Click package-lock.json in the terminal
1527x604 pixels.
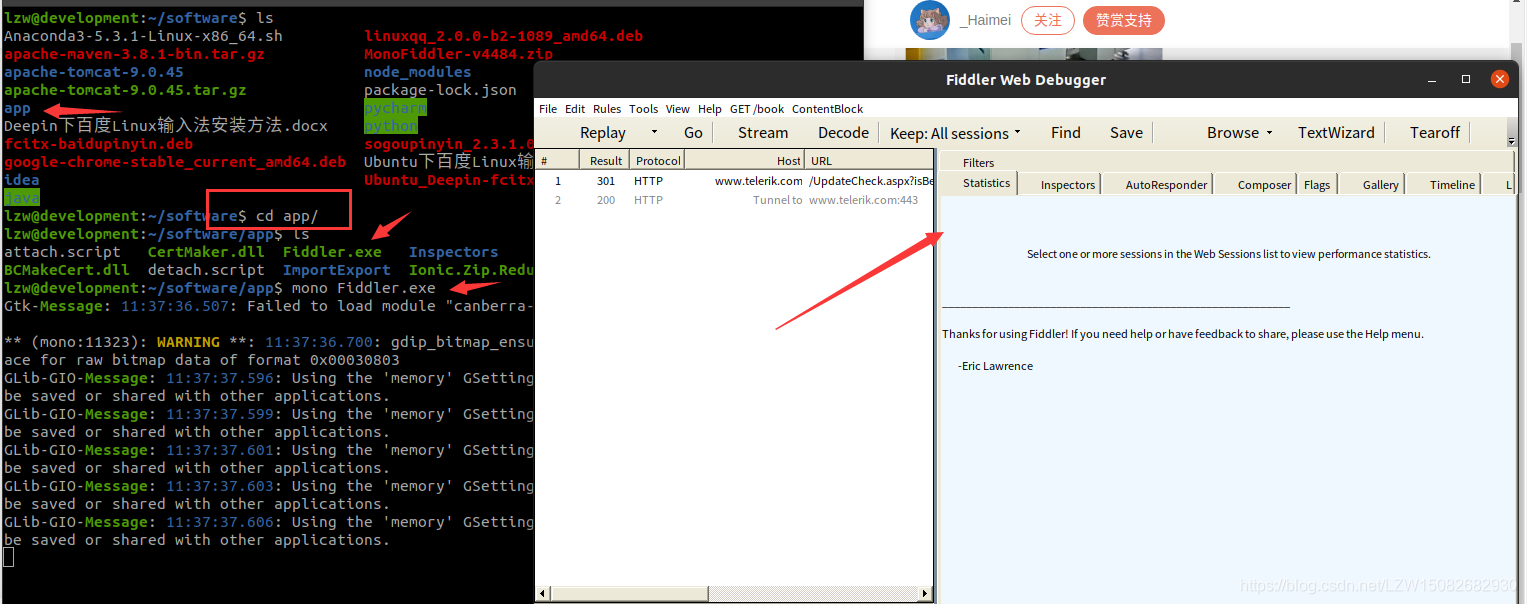440,90
